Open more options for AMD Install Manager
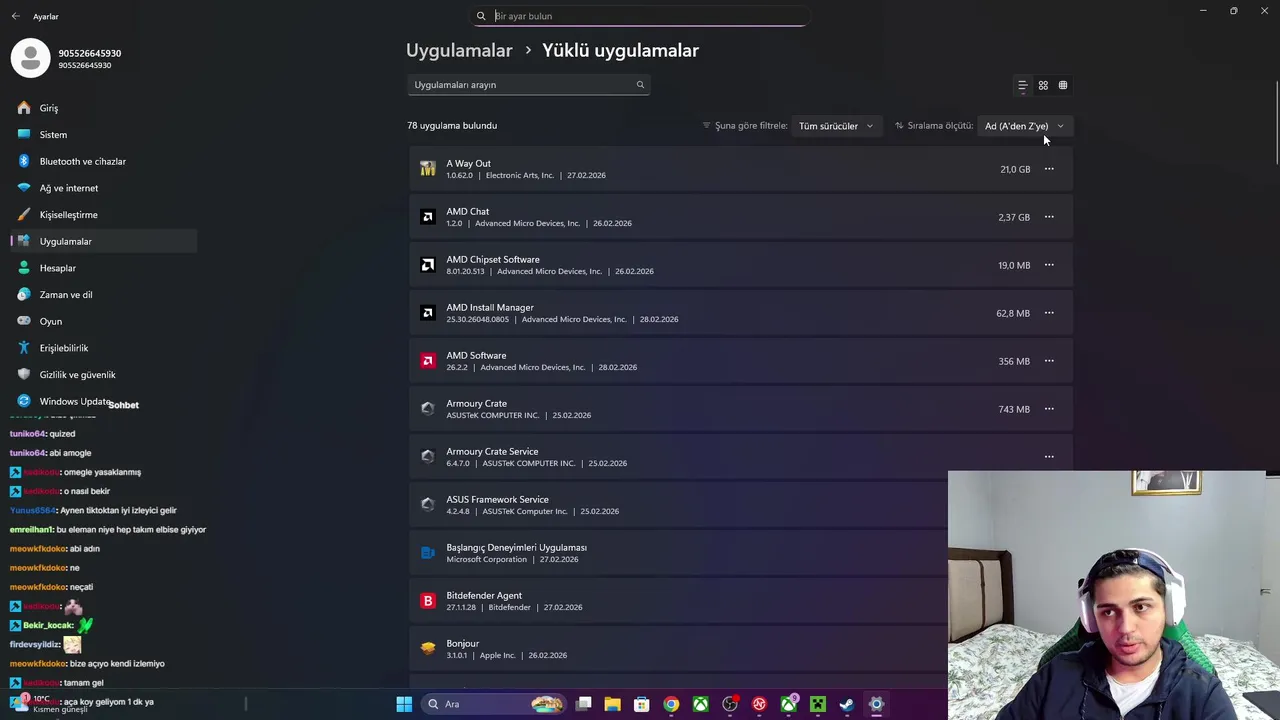The width and height of the screenshot is (1280, 720). click(1049, 313)
